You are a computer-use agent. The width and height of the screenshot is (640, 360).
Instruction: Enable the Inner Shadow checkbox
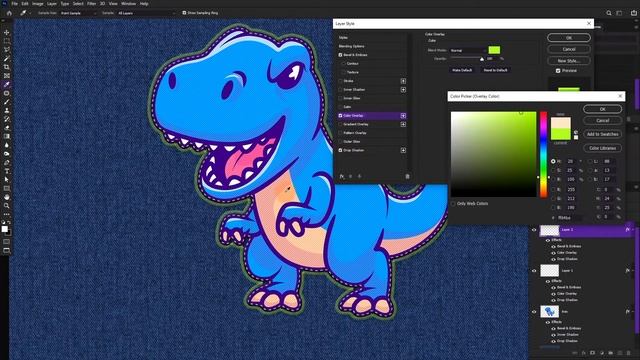340,89
